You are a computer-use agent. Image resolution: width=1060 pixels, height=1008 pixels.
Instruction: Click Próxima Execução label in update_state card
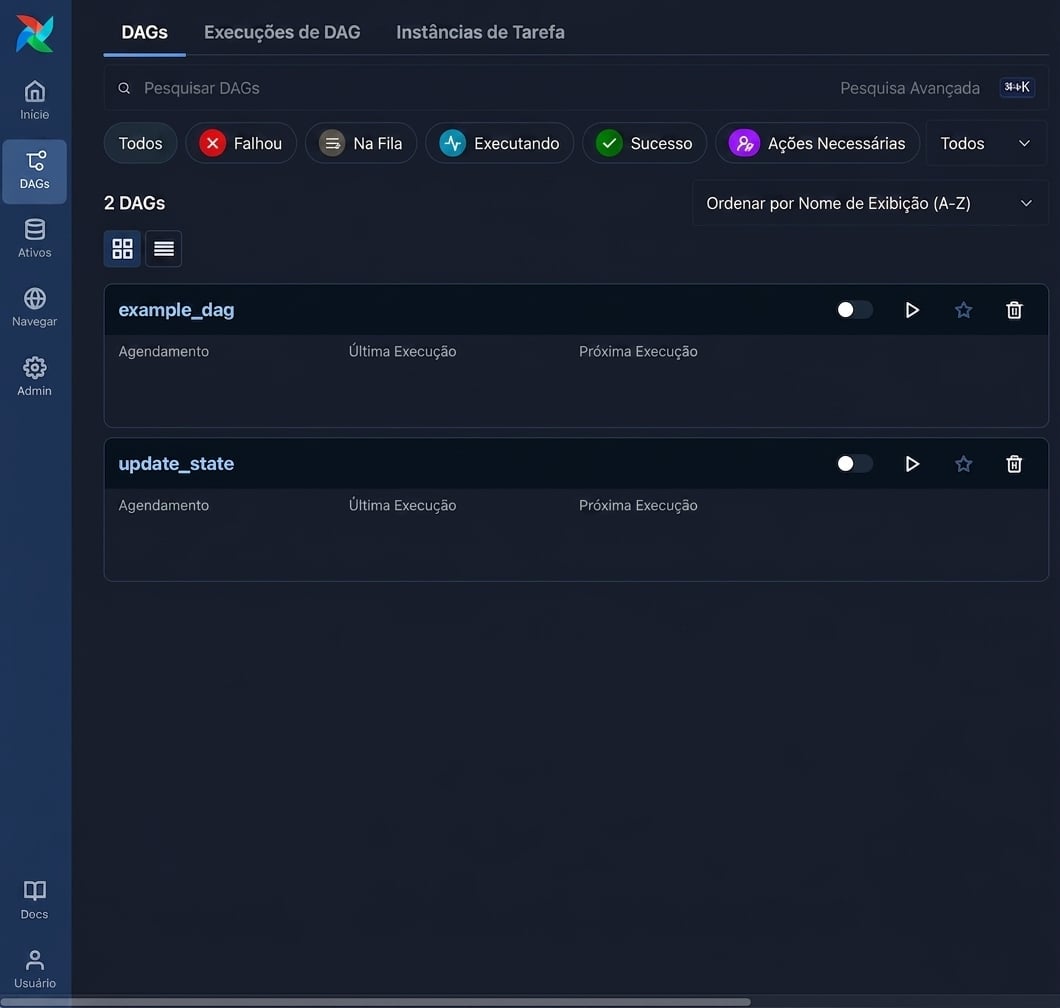pyautogui.click(x=638, y=506)
